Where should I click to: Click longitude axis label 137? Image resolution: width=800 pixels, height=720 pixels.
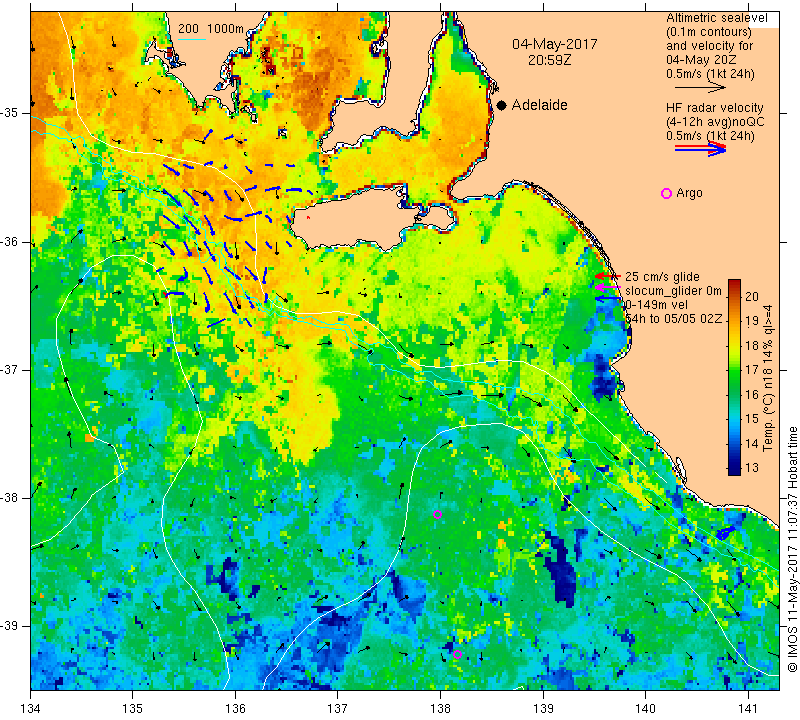338,708
